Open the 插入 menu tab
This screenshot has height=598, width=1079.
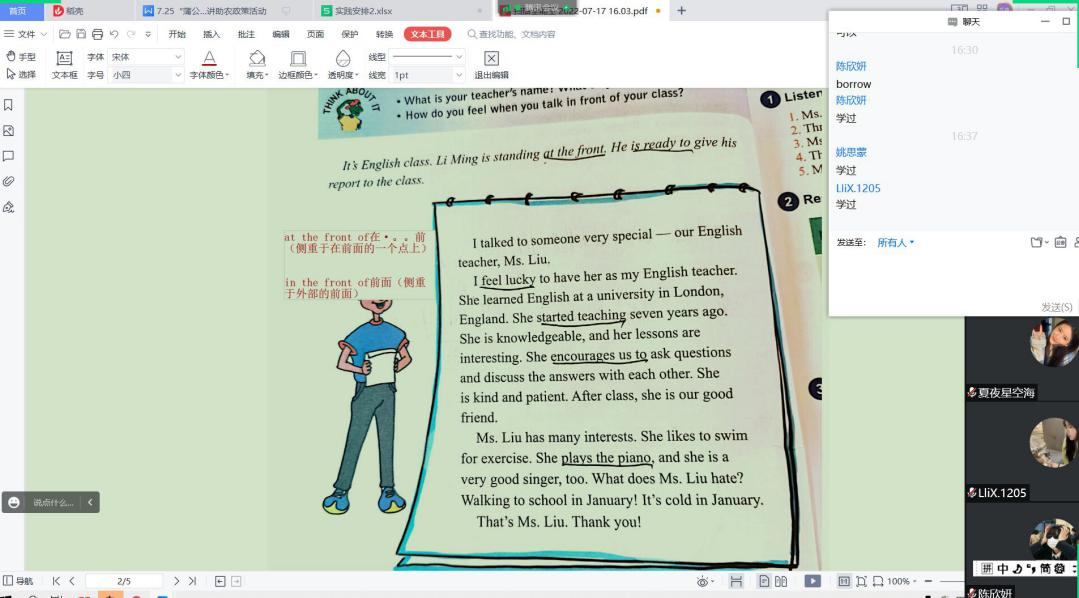tap(211, 34)
